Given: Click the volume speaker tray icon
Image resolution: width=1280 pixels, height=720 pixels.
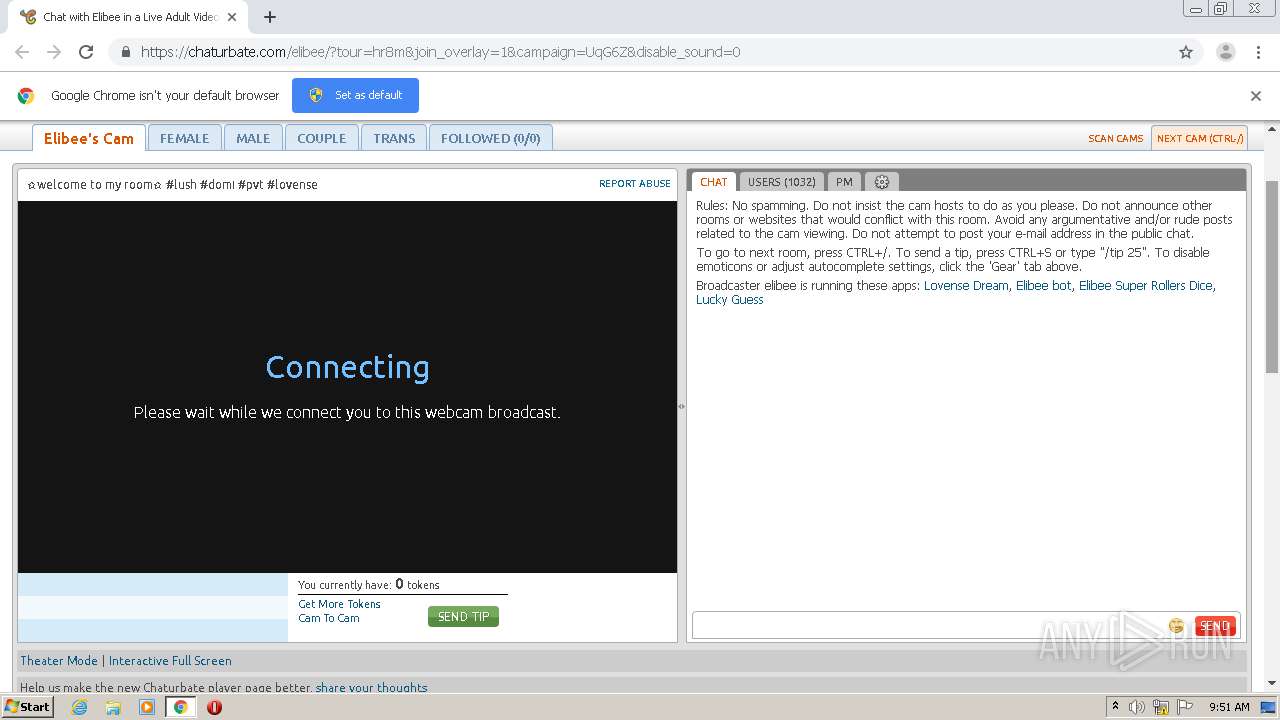Looking at the screenshot, I should pos(1137,707).
